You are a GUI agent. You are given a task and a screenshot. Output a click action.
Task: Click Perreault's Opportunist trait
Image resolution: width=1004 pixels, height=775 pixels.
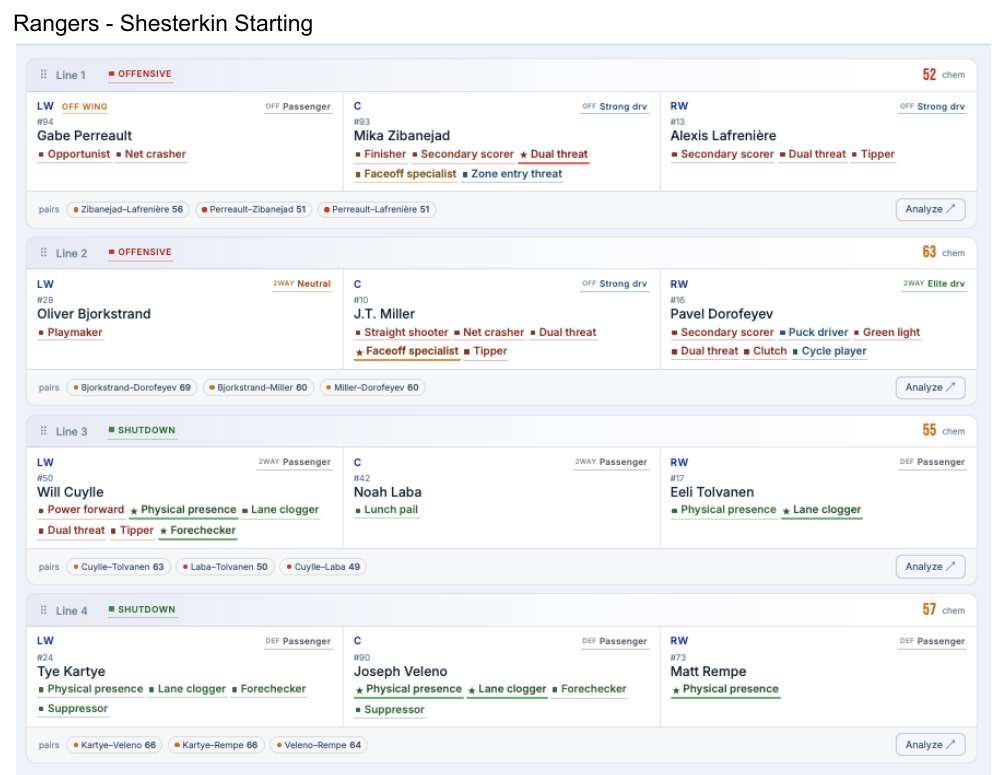(74, 154)
